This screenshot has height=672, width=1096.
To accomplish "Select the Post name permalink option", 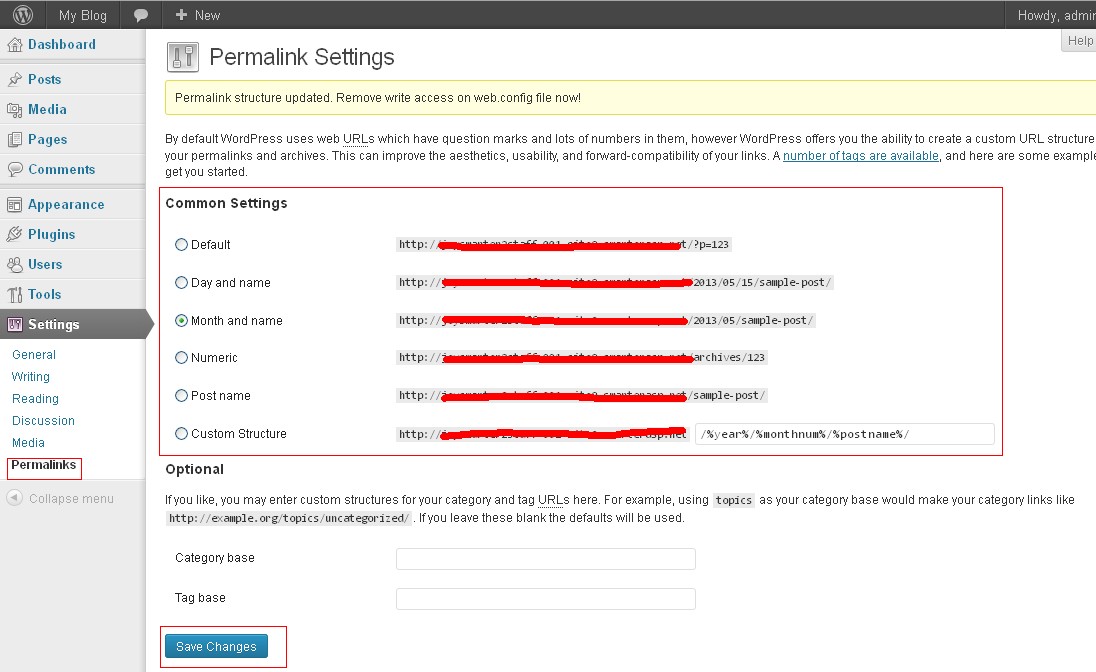I will tap(181, 396).
